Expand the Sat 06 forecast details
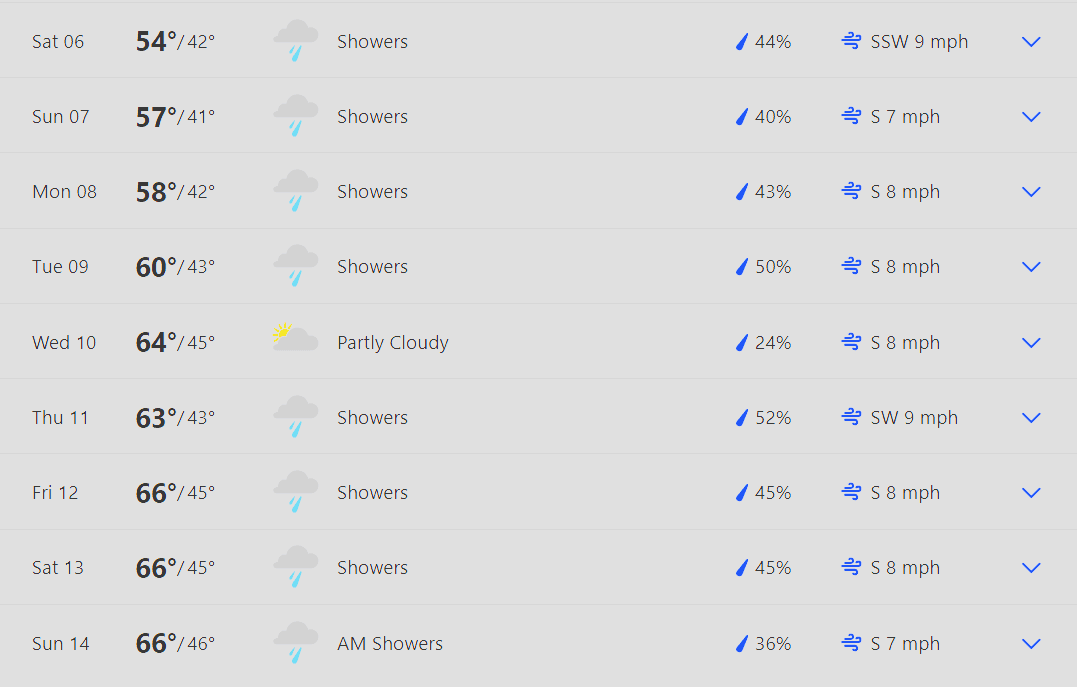Screen dimensions: 1077x687 [x=1031, y=42]
